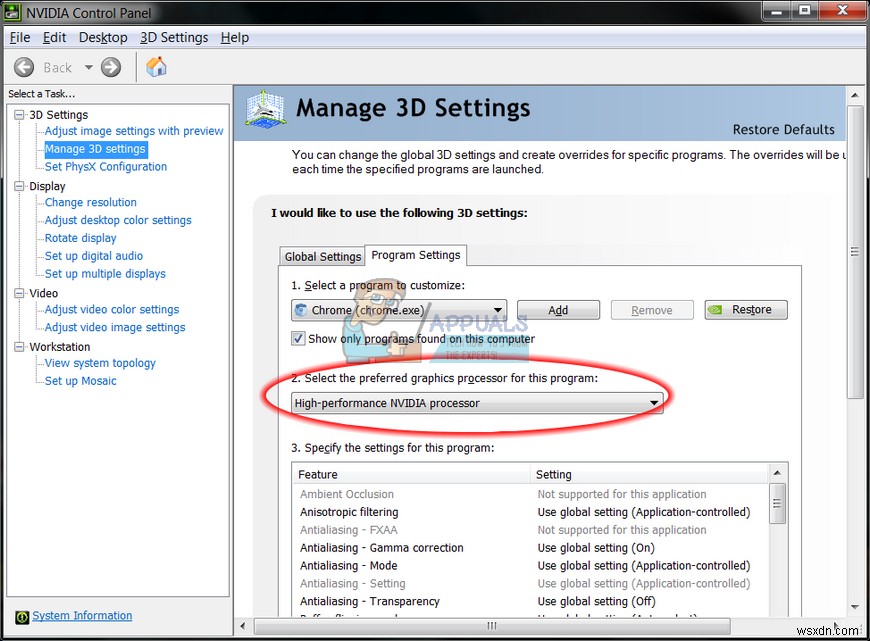Click the NVIDIA Control Panel title icon
The image size is (870, 641).
point(12,12)
